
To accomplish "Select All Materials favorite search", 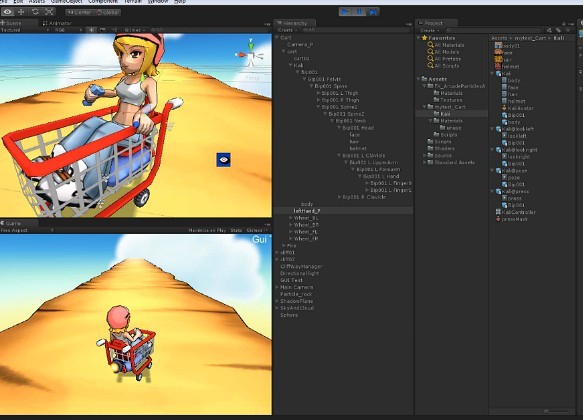I will coord(446,45).
